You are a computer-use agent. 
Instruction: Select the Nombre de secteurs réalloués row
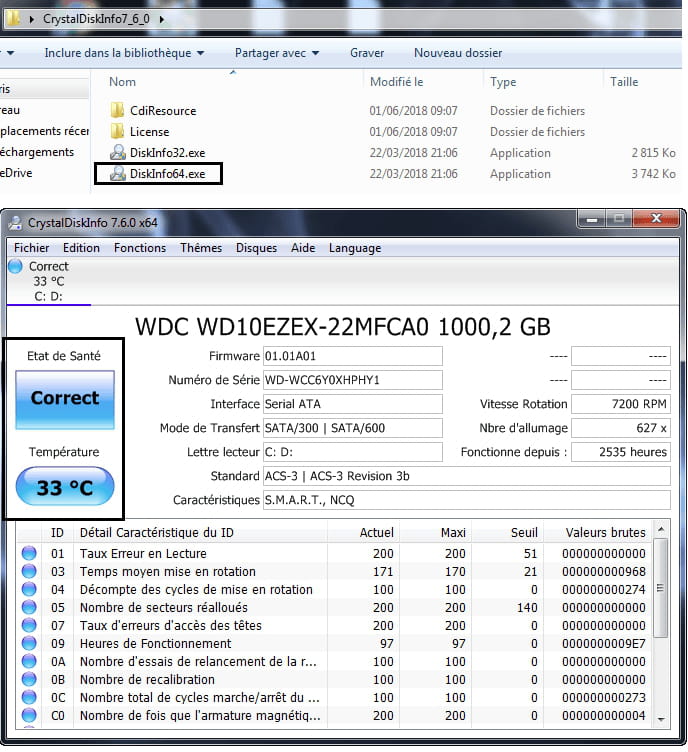(x=335, y=607)
